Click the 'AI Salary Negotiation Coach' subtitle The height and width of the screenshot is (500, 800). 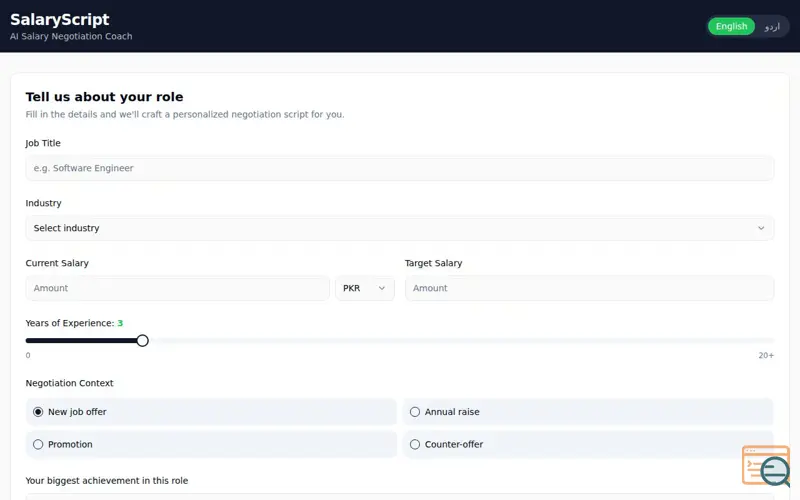point(71,36)
